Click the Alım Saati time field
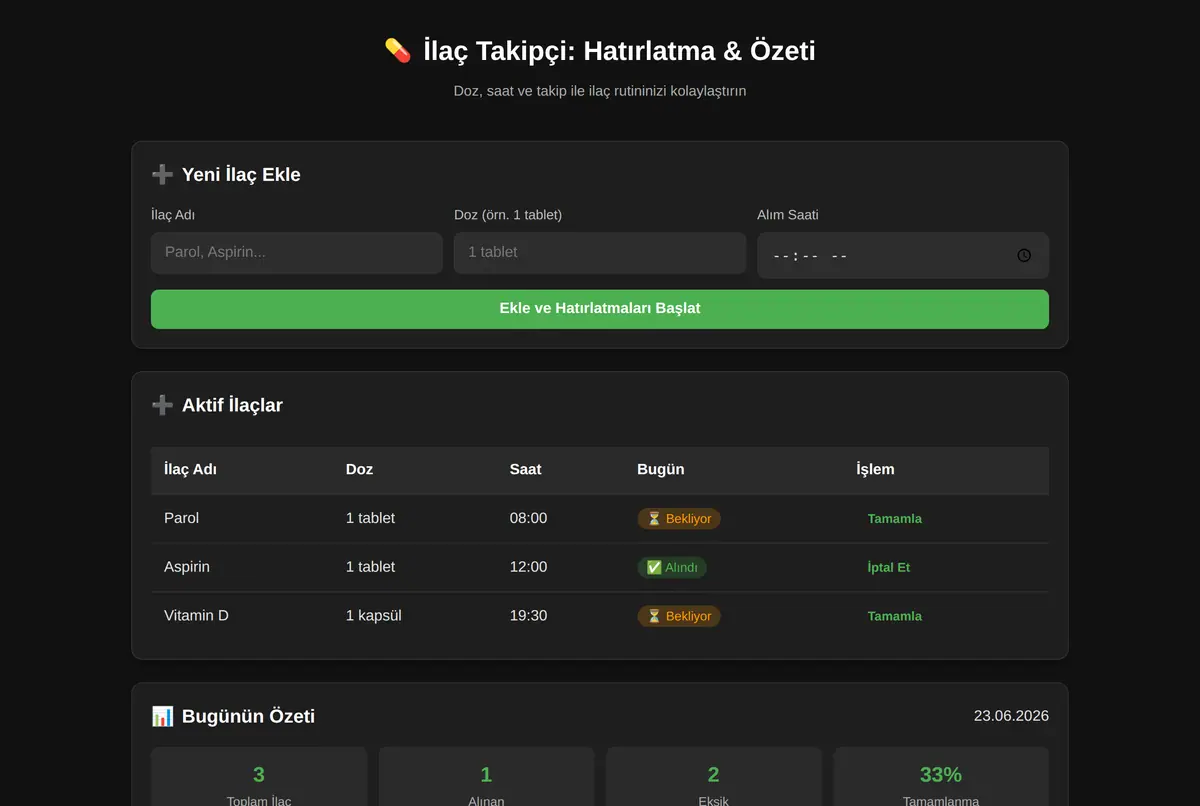Viewport: 1200px width, 806px height. tap(903, 255)
